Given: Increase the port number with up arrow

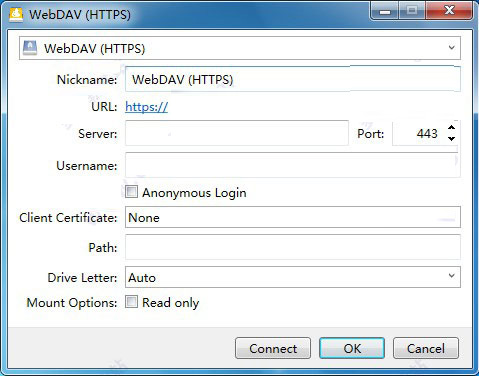Looking at the screenshot, I should pos(451,128).
